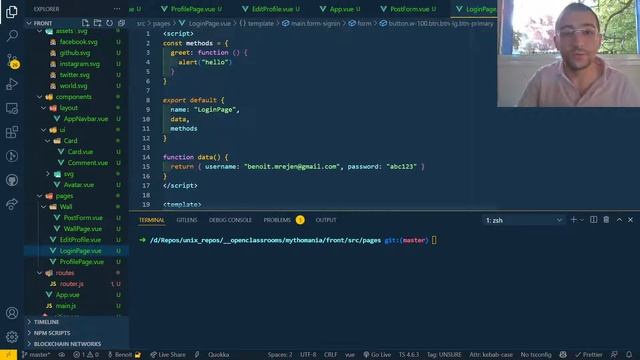Open the Manage settings gear
The height and width of the screenshot is (360, 640).
point(12,337)
